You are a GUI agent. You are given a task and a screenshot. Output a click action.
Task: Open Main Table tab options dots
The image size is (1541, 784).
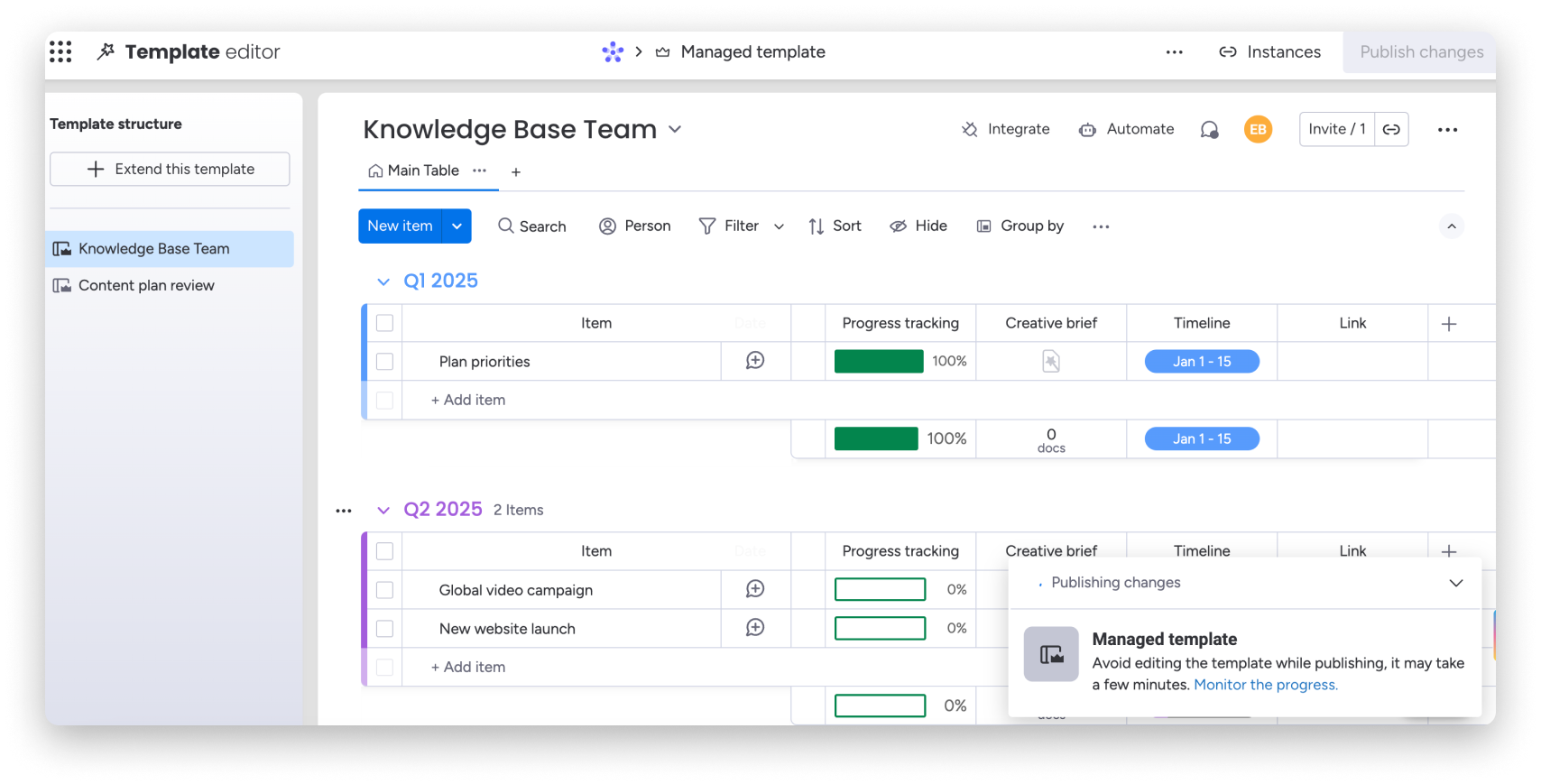point(479,171)
